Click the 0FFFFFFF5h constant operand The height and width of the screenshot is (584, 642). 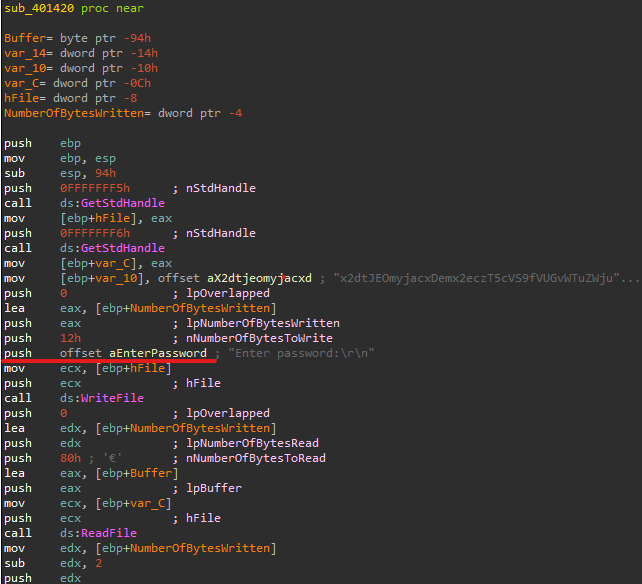tap(95, 188)
